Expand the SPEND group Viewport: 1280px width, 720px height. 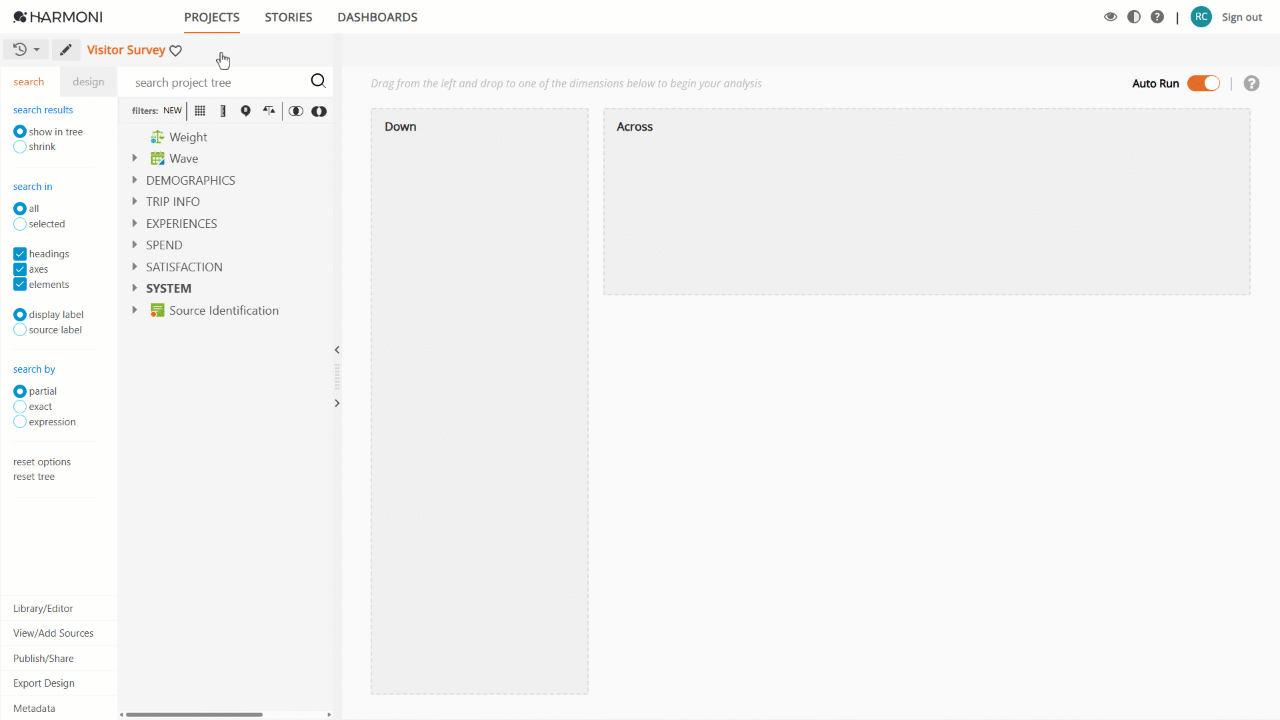tap(135, 245)
